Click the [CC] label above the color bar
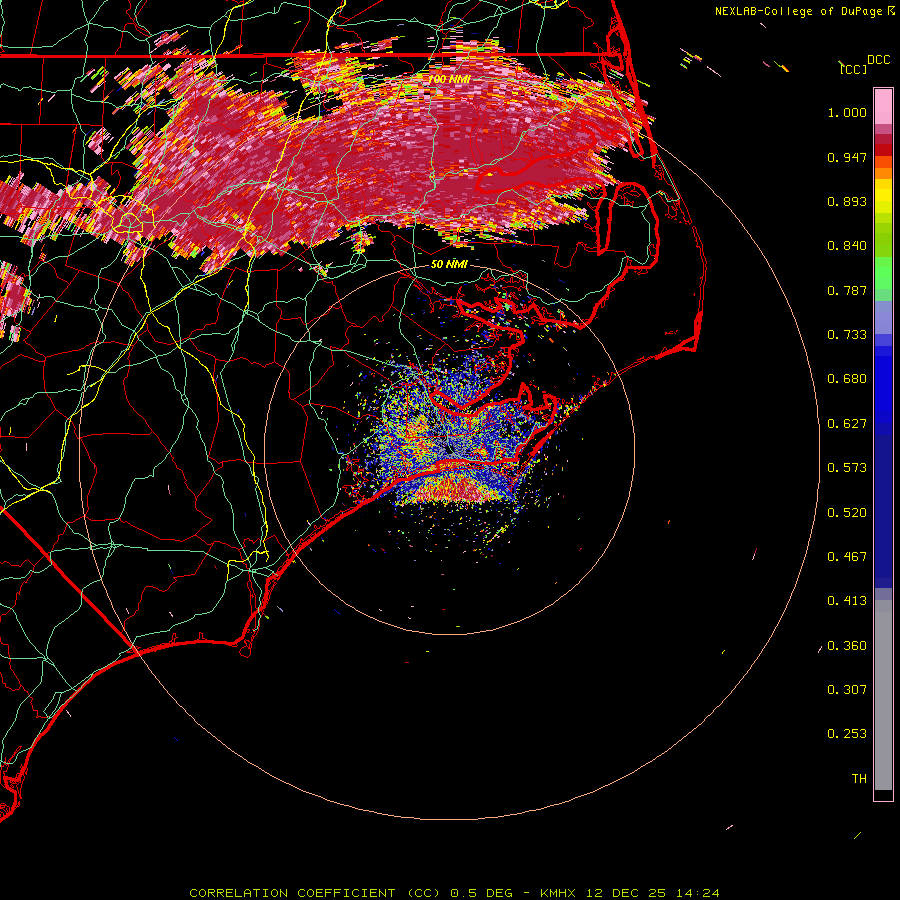This screenshot has height=900, width=900. [x=853, y=69]
